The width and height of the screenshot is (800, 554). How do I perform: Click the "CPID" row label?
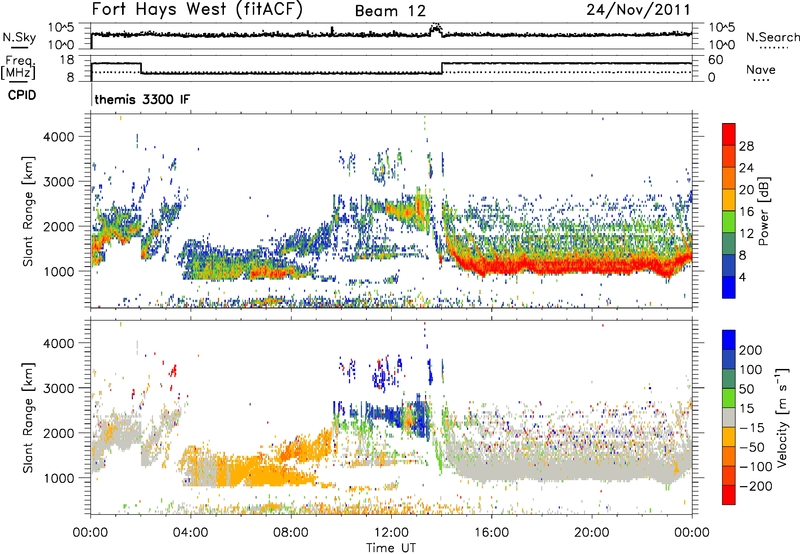pyautogui.click(x=22, y=95)
